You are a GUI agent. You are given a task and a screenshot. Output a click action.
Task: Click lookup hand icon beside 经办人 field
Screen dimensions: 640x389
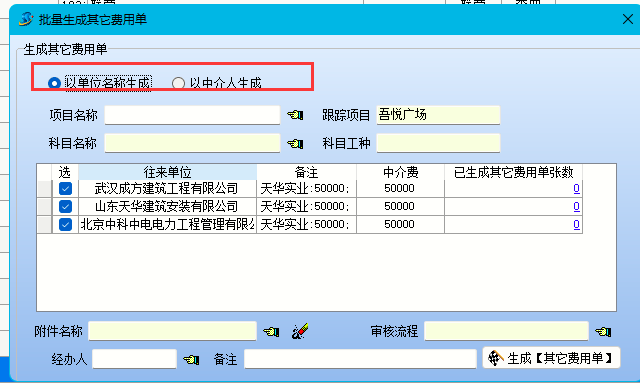click(x=191, y=360)
